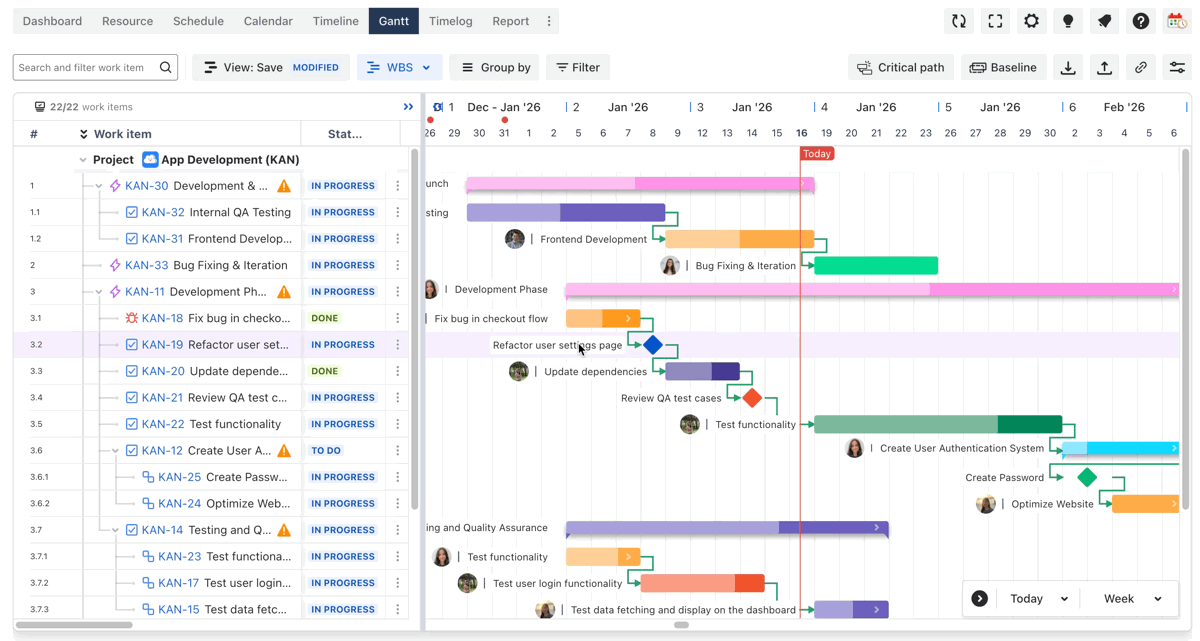This screenshot has height=641, width=1200.
Task: Open the Week timescale dropdown
Action: pos(1132,599)
